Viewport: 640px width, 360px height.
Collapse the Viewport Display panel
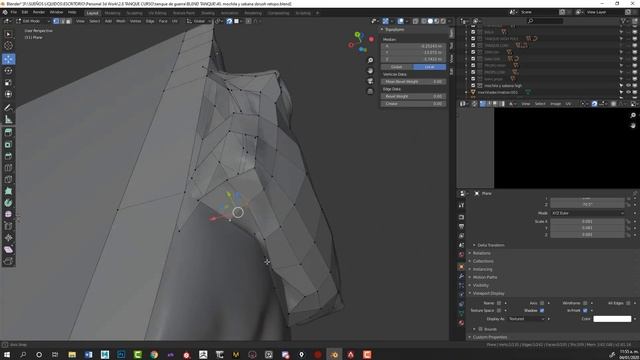coord(488,293)
